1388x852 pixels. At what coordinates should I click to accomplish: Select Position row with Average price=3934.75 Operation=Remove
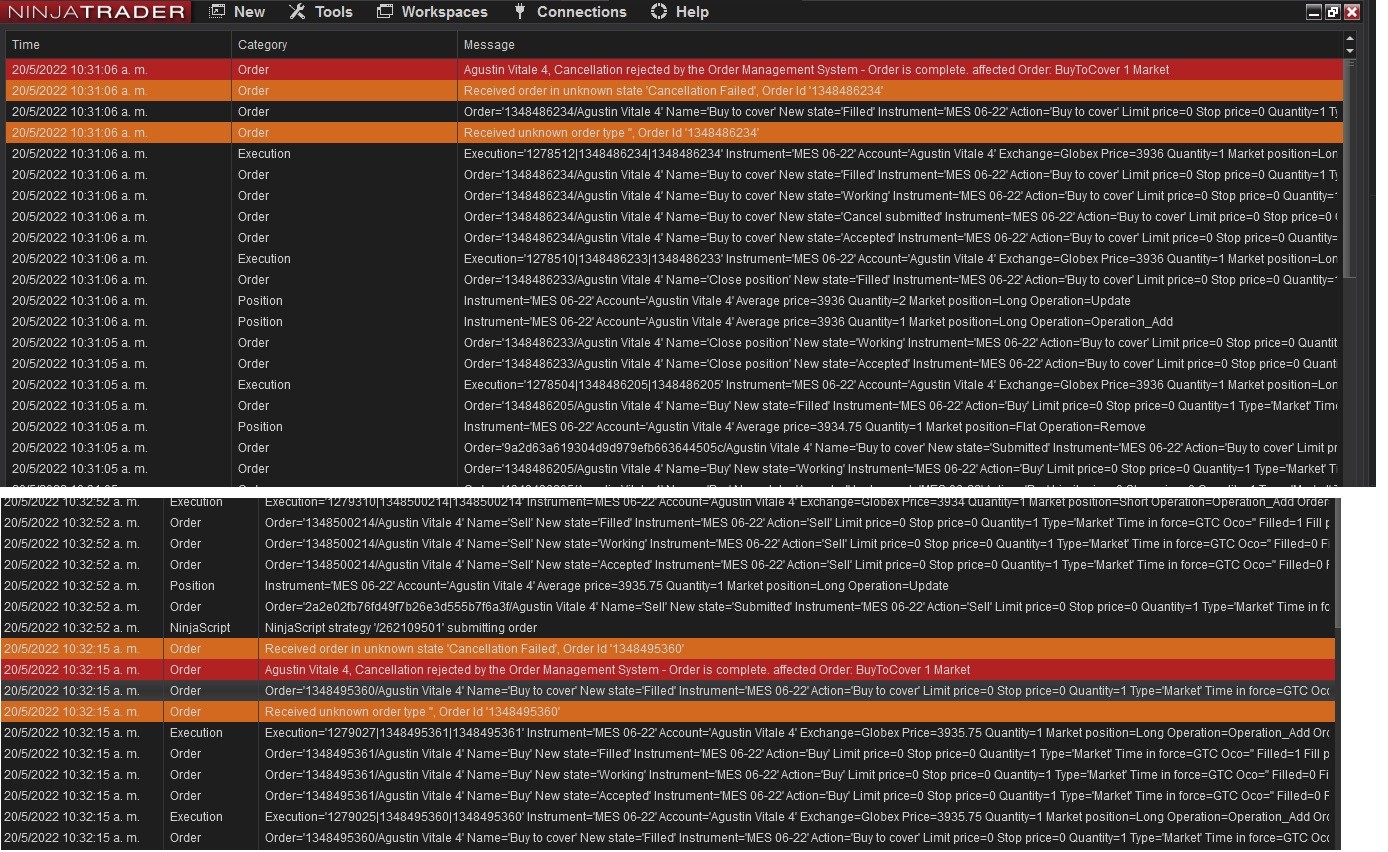click(674, 427)
